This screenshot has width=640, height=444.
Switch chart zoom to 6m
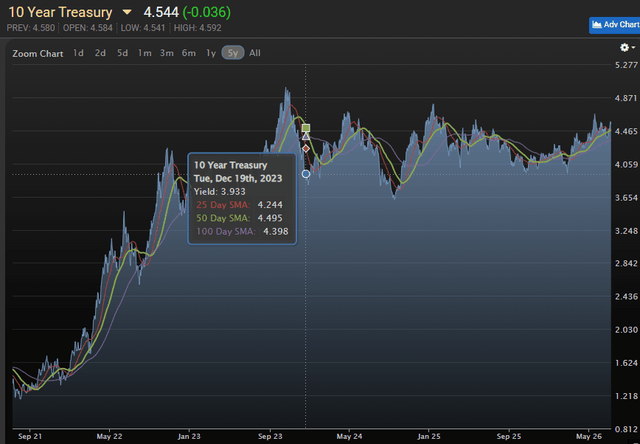click(189, 53)
